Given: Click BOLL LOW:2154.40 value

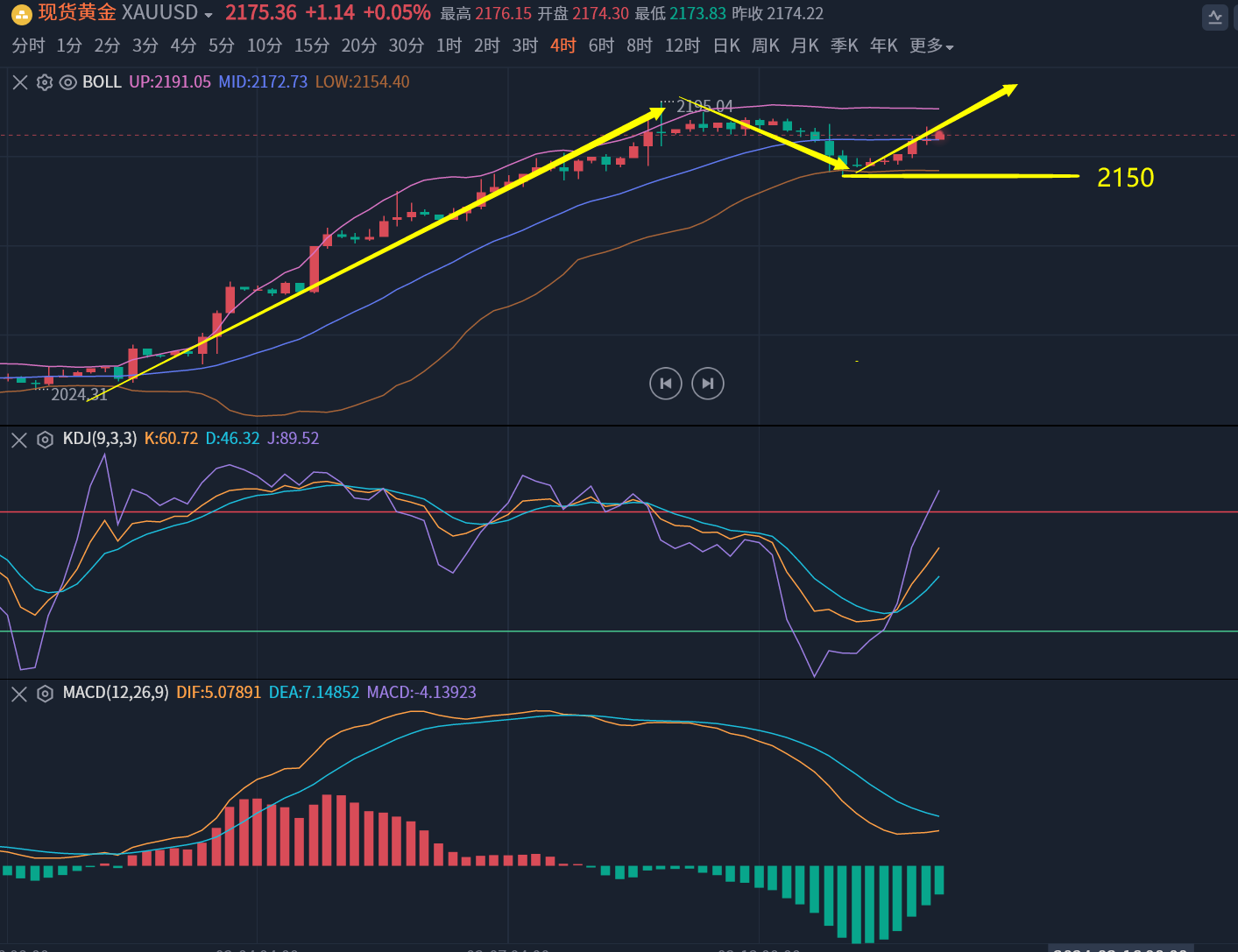Looking at the screenshot, I should 362,82.
